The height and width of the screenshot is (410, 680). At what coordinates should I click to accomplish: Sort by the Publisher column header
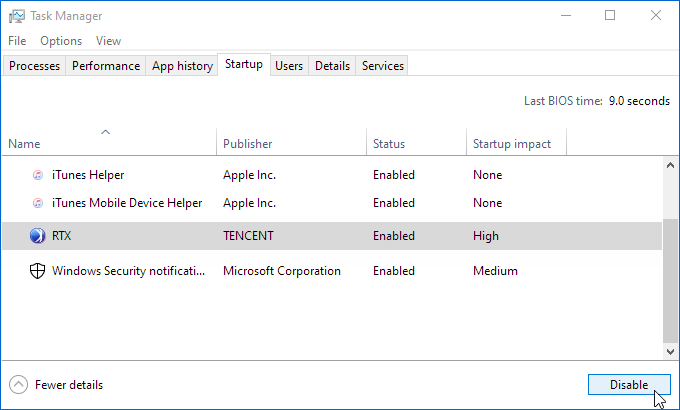pos(291,142)
